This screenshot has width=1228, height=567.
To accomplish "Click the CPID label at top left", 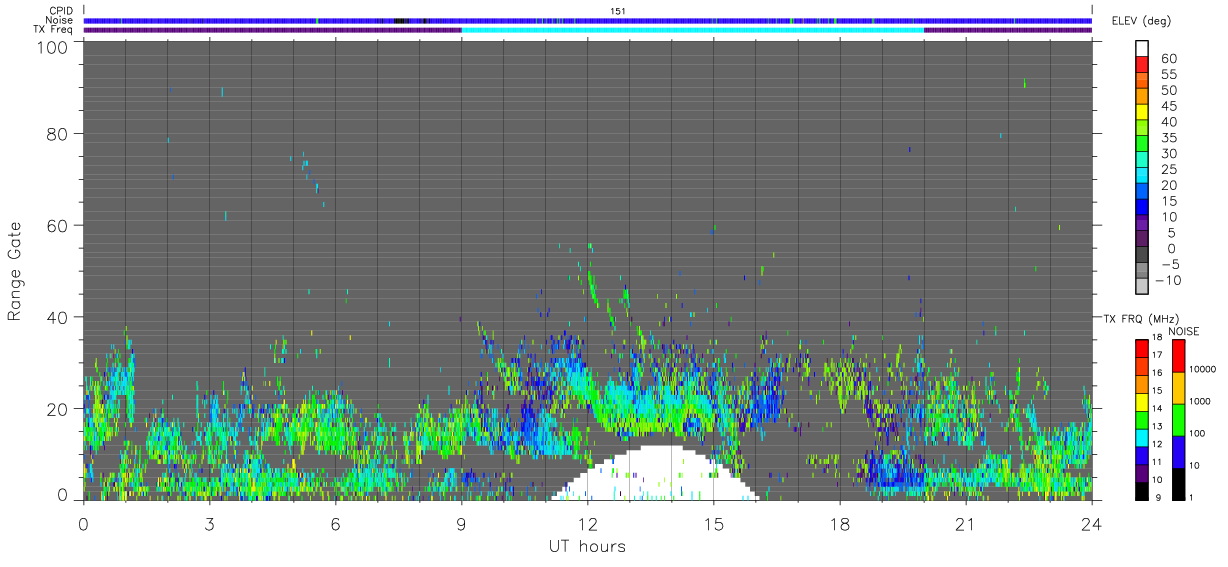I will 60,11.
